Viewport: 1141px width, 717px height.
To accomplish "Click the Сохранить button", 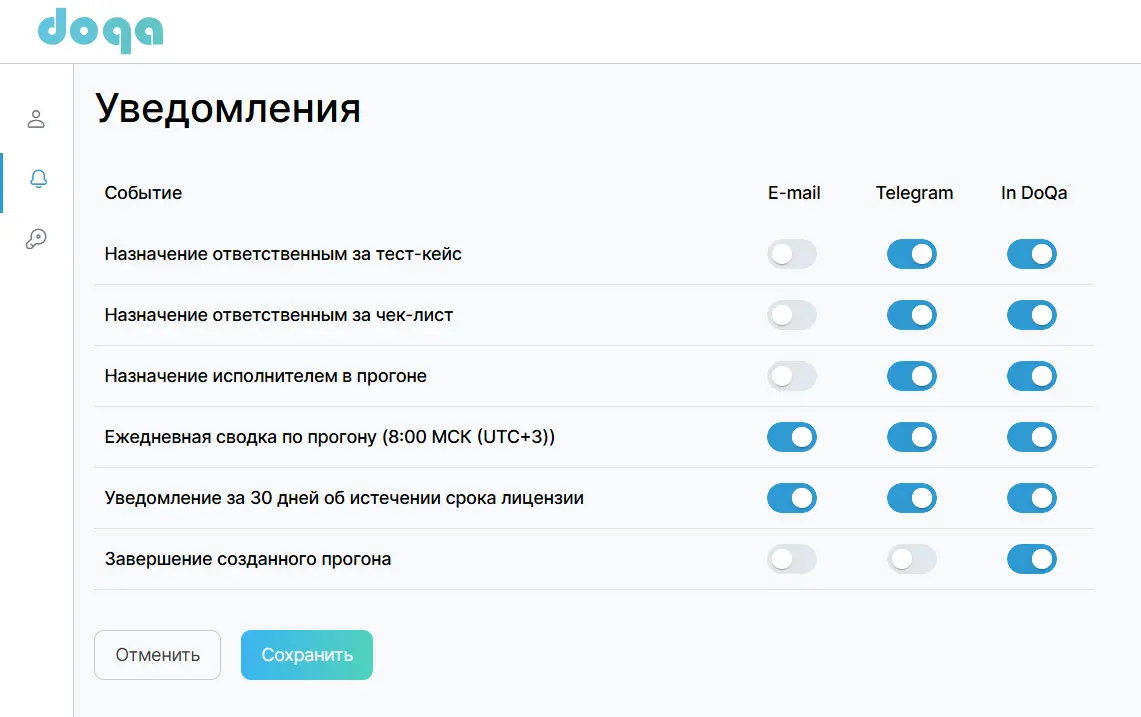I will 306,655.
